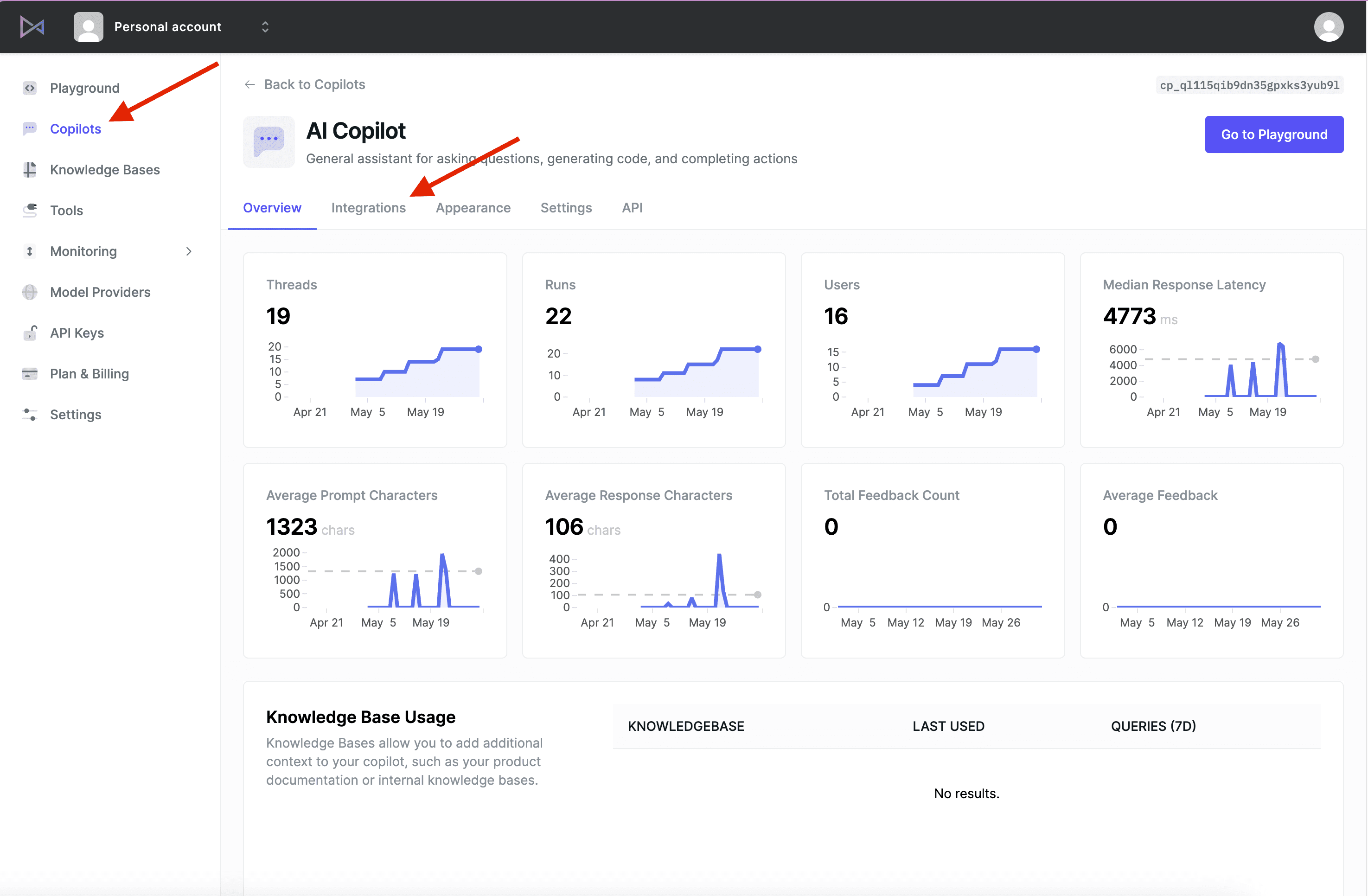Open API Keys page
This screenshot has height=896, width=1368.
[77, 333]
